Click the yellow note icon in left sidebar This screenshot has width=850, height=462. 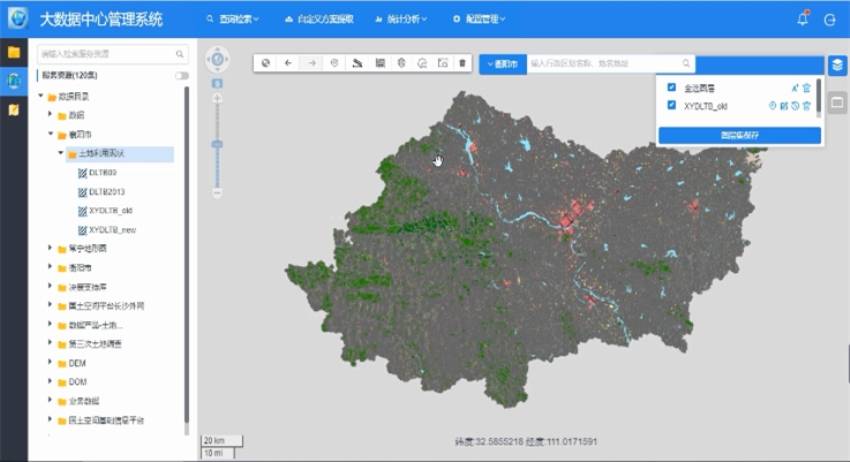click(14, 110)
